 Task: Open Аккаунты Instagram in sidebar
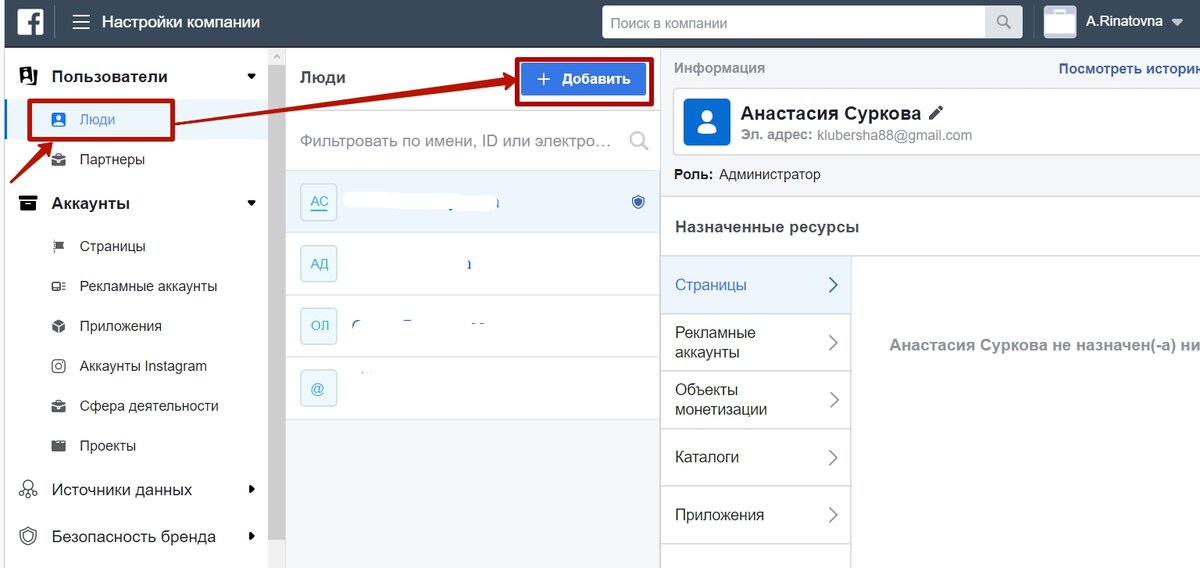[143, 366]
